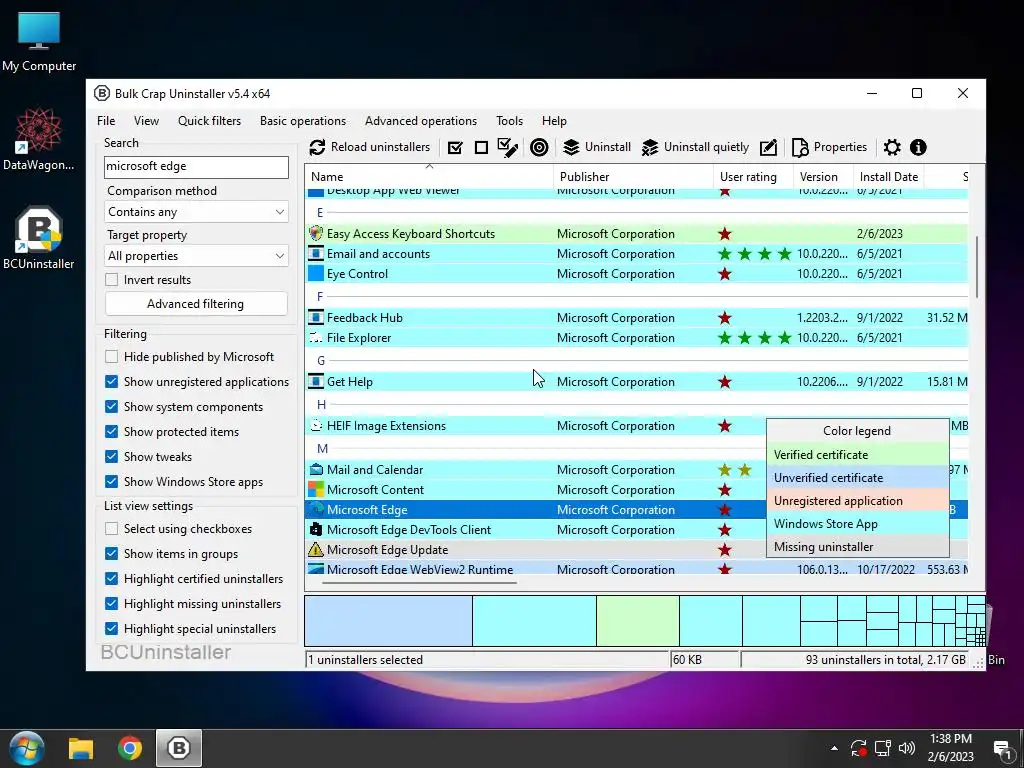Open Properties from the toolbar

pos(829,148)
